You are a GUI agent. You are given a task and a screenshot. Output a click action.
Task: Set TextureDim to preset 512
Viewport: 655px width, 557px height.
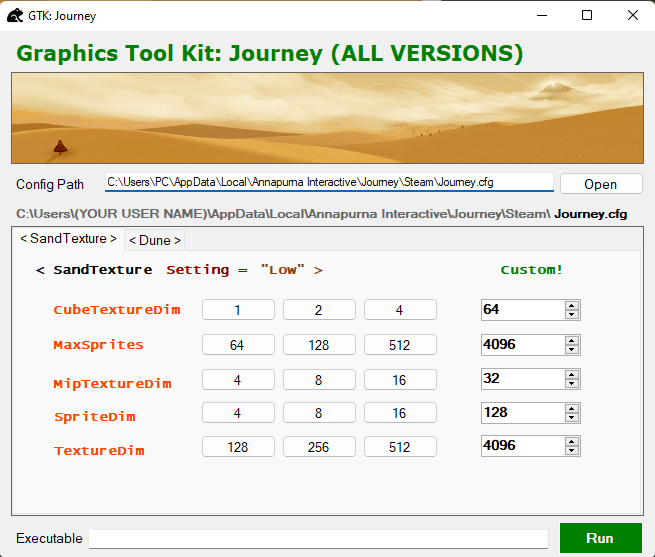pos(400,447)
